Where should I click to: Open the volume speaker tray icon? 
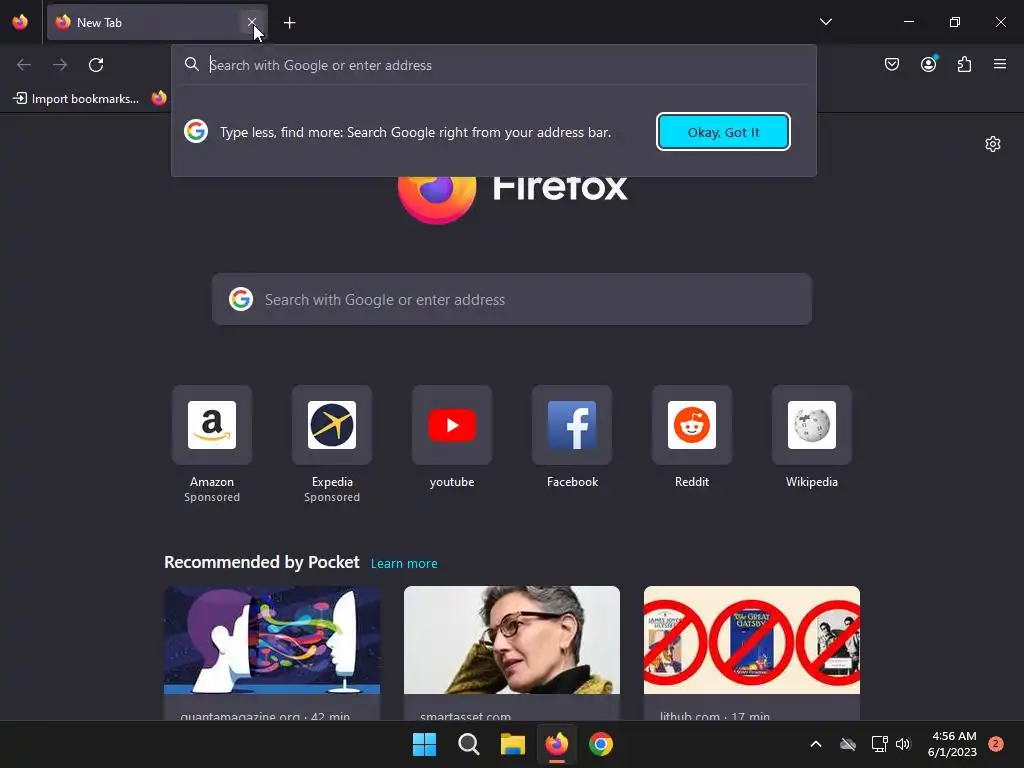(903, 744)
